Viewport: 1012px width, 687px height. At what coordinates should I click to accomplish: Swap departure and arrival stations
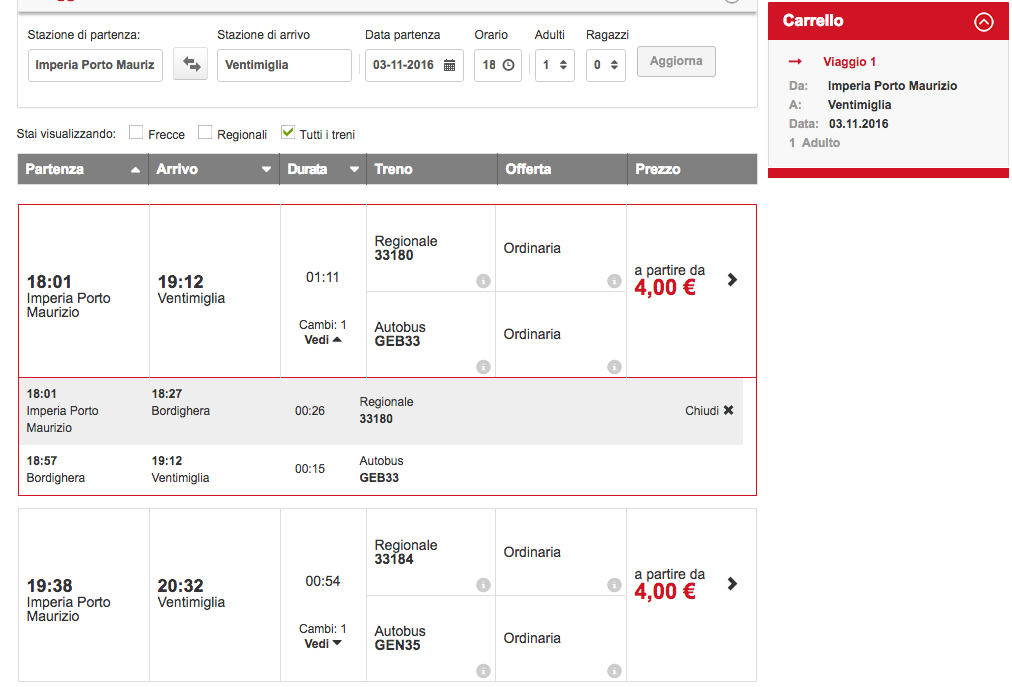(x=190, y=65)
